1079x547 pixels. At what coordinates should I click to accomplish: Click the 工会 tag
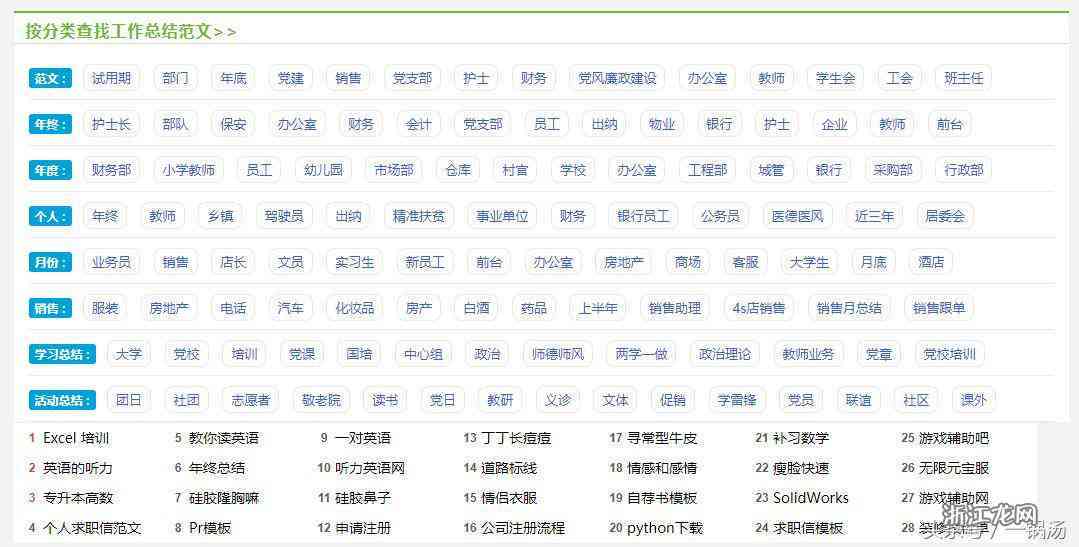pos(899,78)
